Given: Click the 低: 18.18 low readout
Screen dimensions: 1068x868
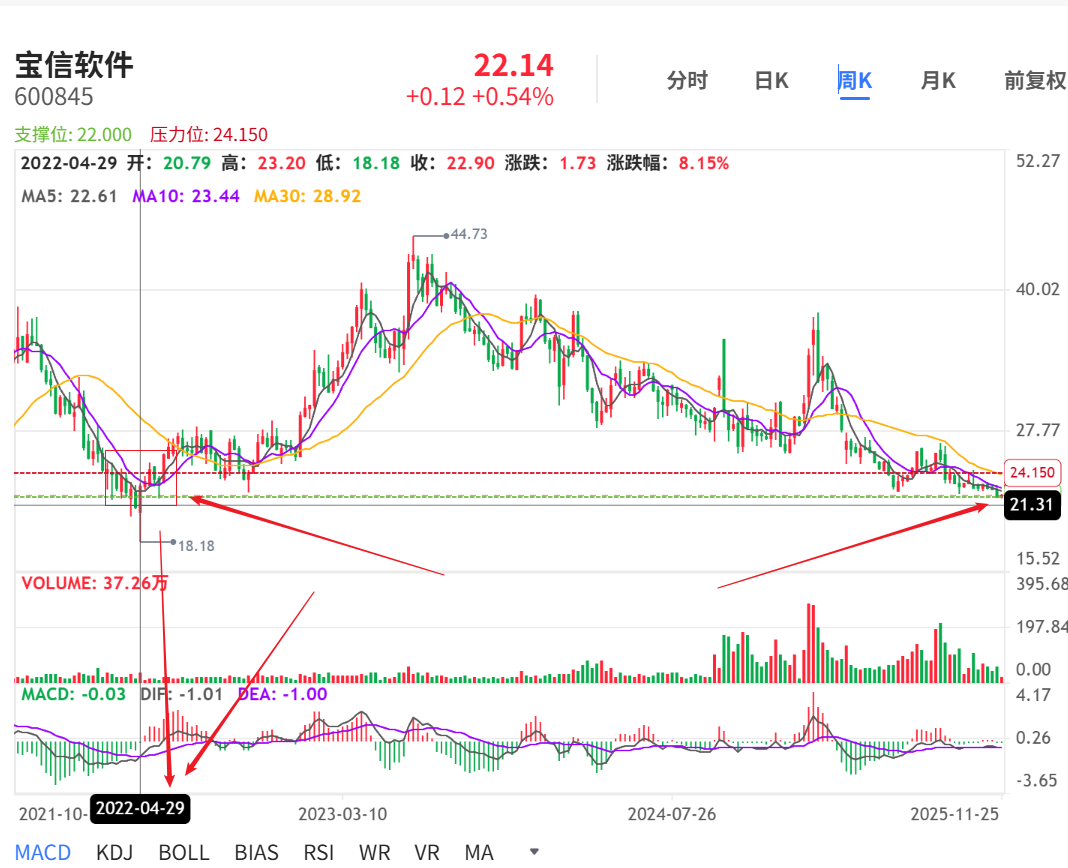Looking at the screenshot, I should click(x=358, y=164).
